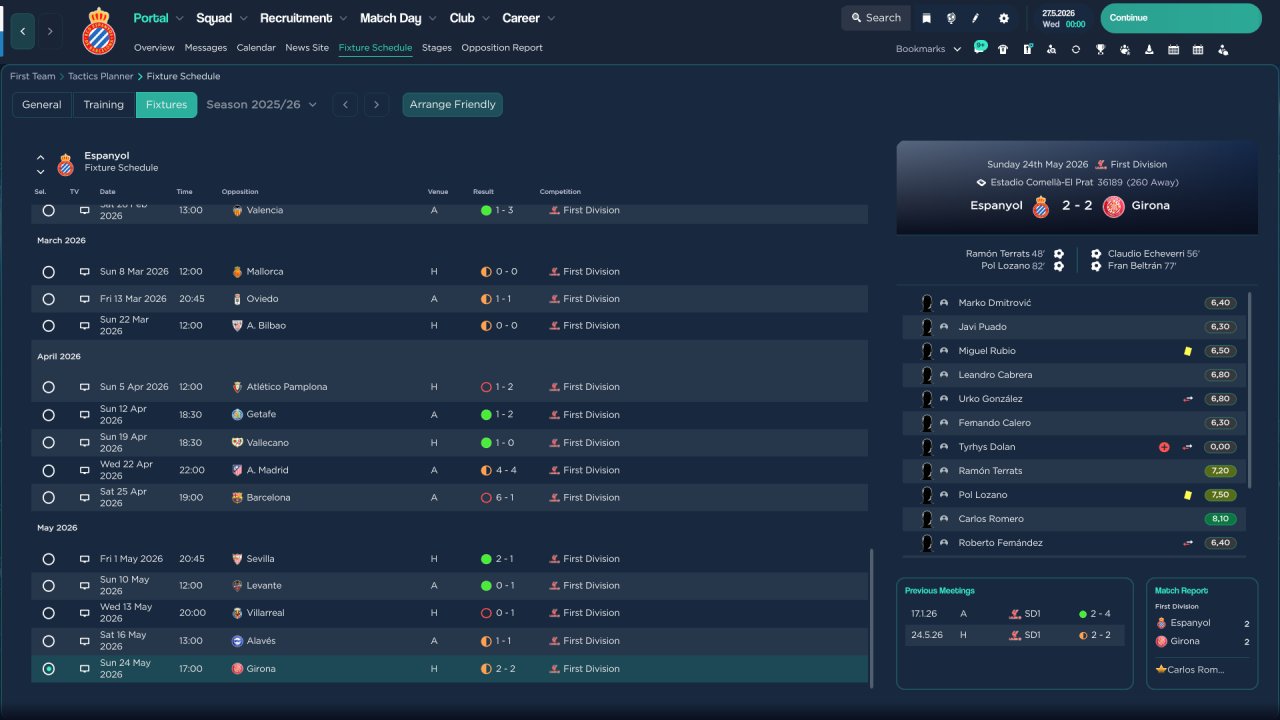Select the Alavés fixture radio button
This screenshot has height=720, width=1280.
48,641
